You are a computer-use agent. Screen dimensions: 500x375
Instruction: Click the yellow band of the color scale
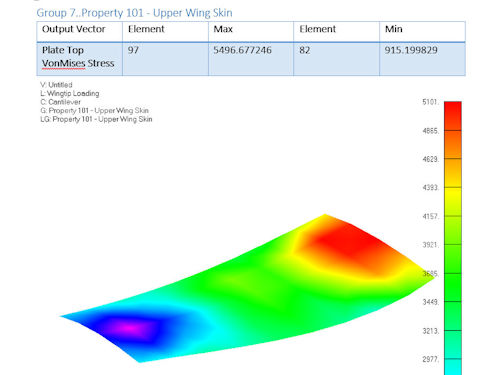[x=453, y=201]
